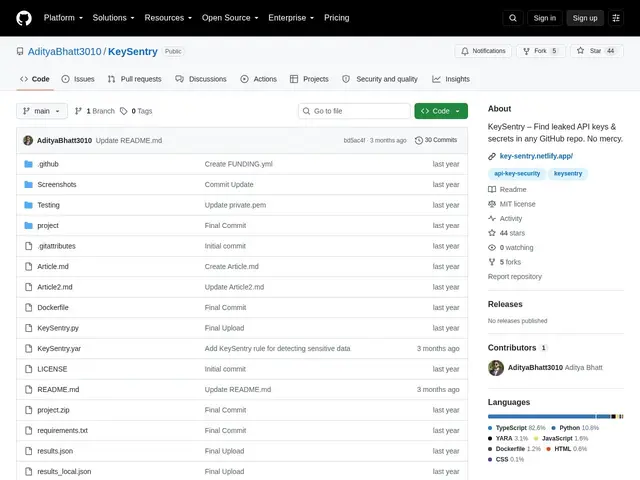Click the folder icon of project
Viewport: 640px width, 480px height.
click(x=28, y=225)
